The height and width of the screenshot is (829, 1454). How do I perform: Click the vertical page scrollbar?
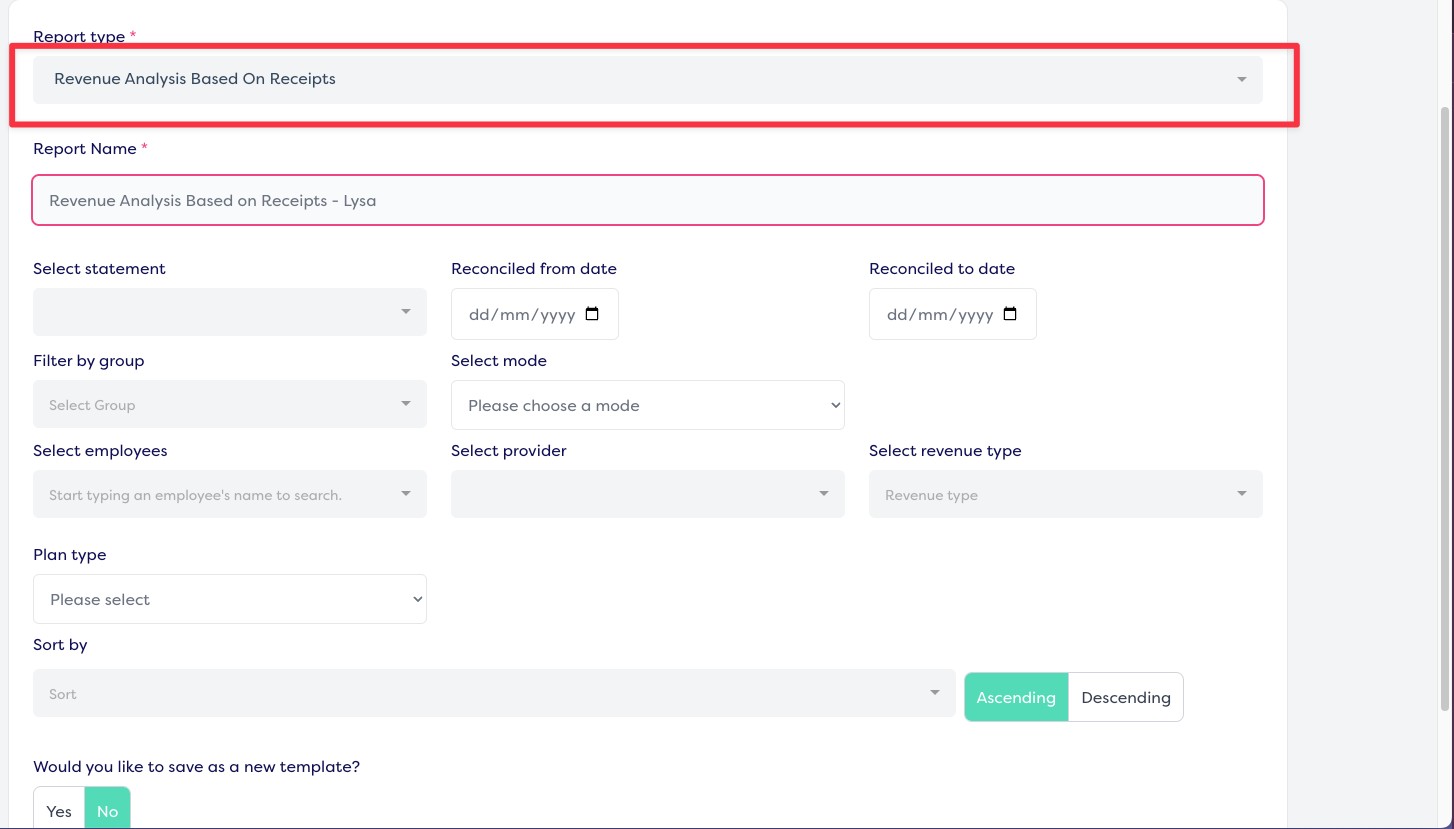click(1445, 400)
